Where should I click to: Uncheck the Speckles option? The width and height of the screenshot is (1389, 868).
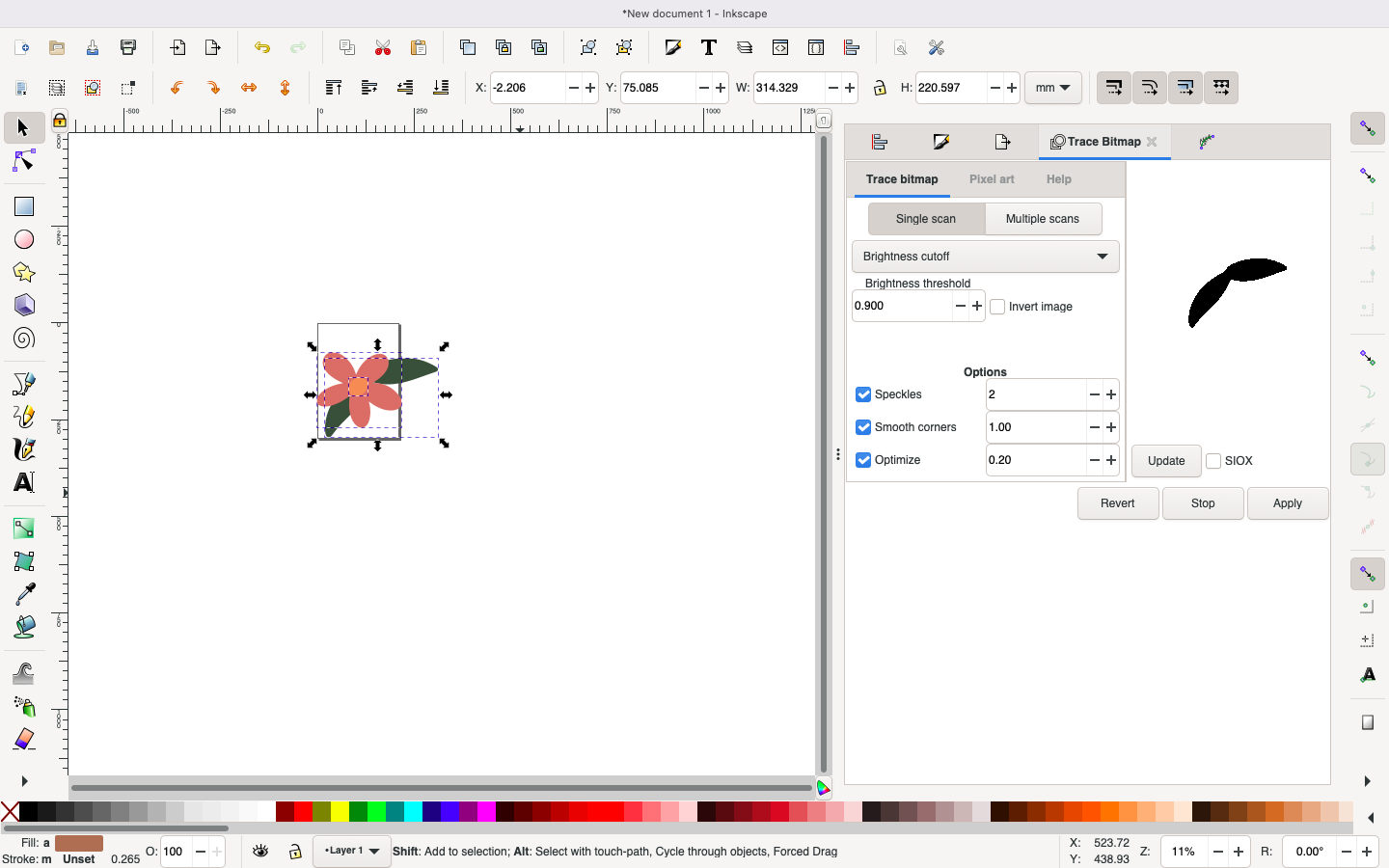(x=862, y=394)
